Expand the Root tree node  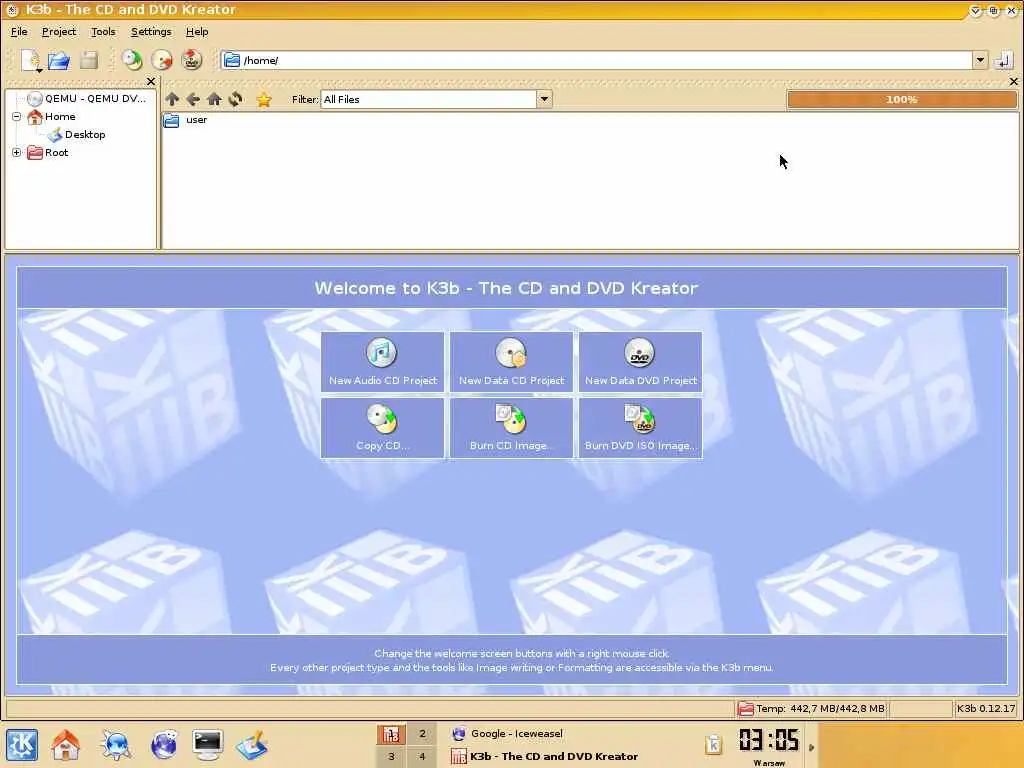point(17,153)
